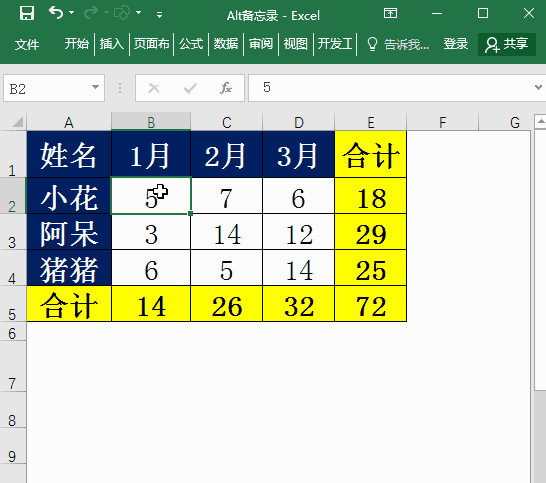Select row 7 header
The width and height of the screenshot is (546, 483).
[13, 366]
